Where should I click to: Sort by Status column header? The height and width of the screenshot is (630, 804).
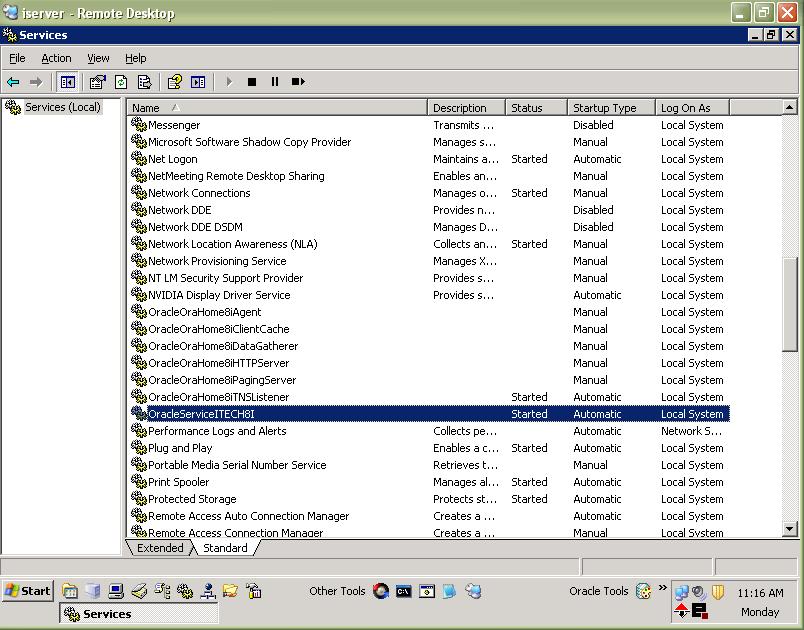coord(536,108)
